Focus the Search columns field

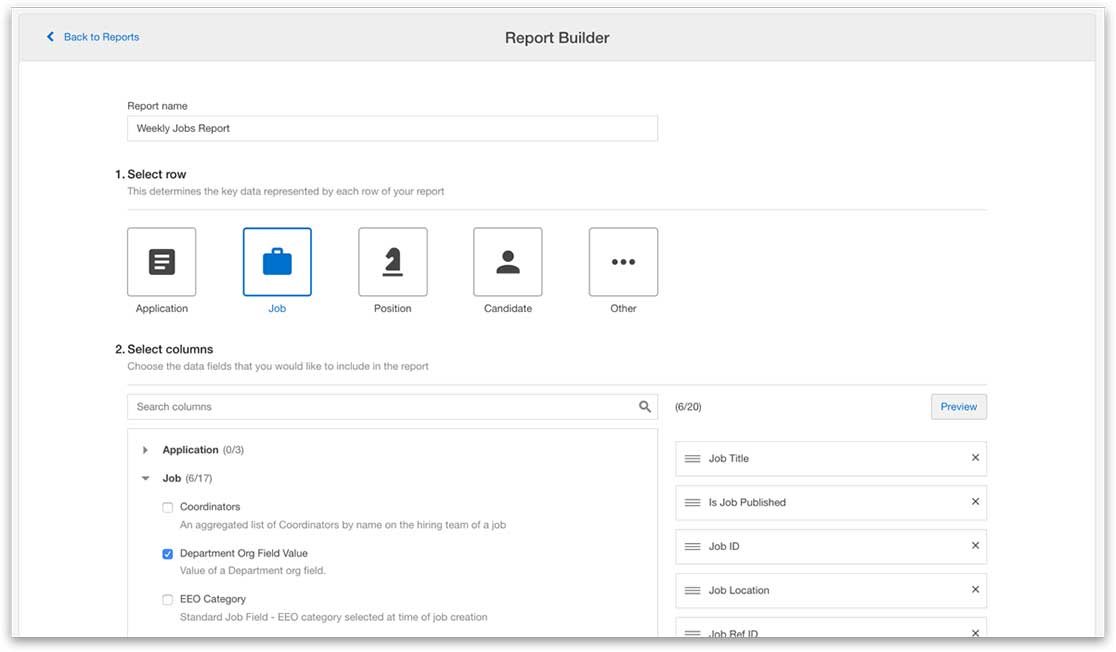point(380,407)
